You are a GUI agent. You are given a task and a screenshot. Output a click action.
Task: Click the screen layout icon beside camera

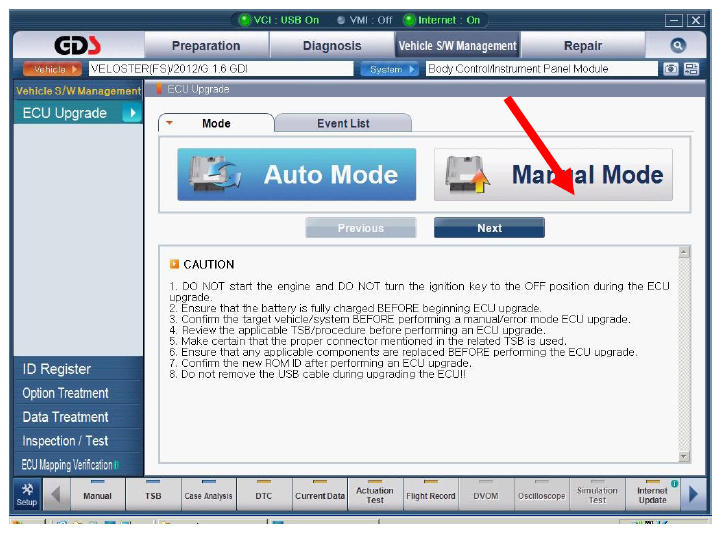(692, 69)
